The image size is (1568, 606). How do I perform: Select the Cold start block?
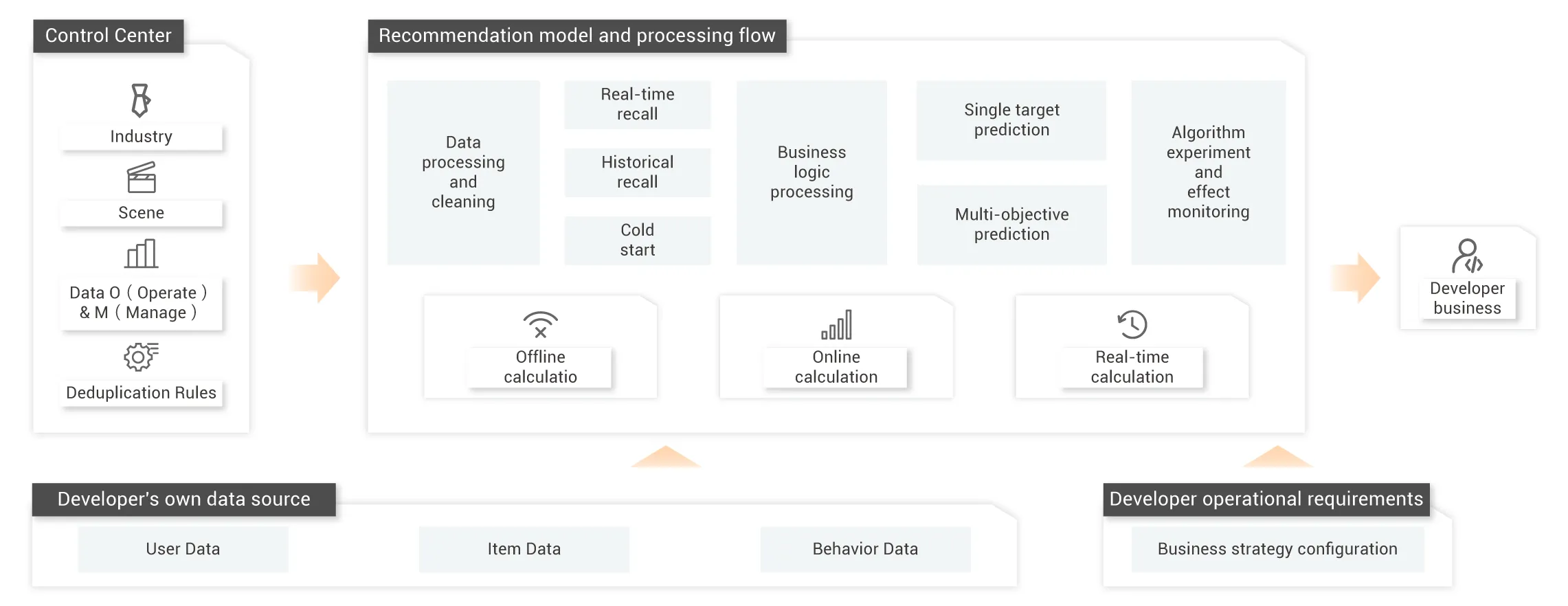[x=638, y=240]
